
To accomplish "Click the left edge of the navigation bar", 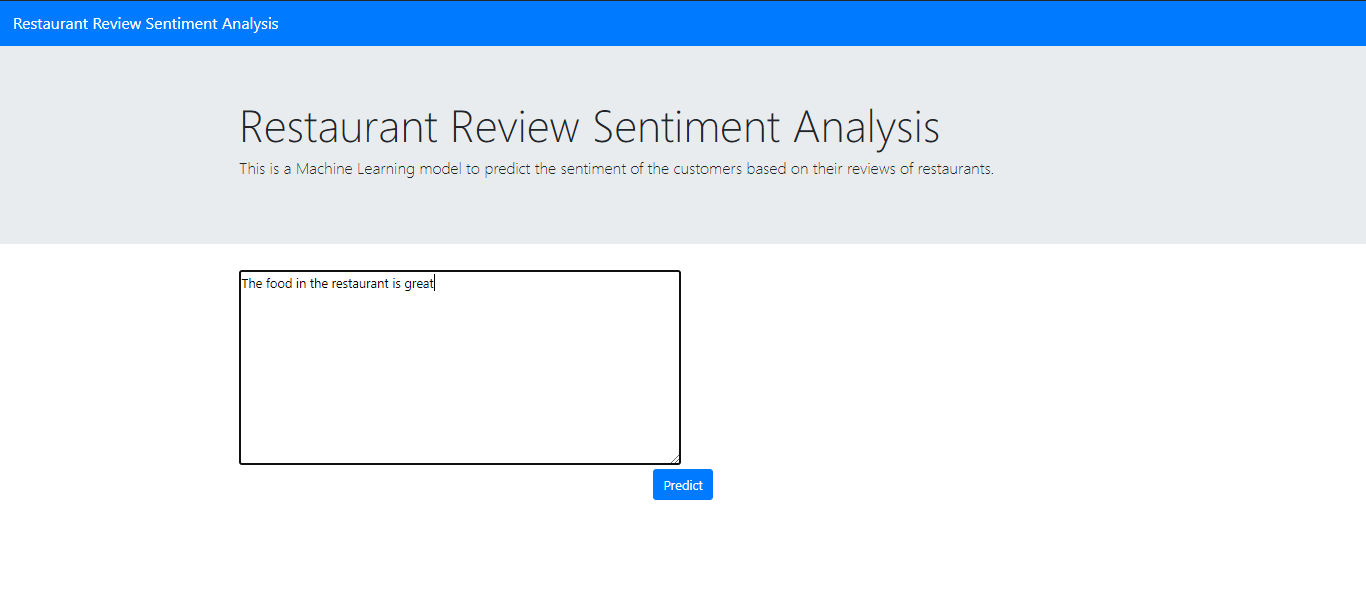I will tap(8, 23).
